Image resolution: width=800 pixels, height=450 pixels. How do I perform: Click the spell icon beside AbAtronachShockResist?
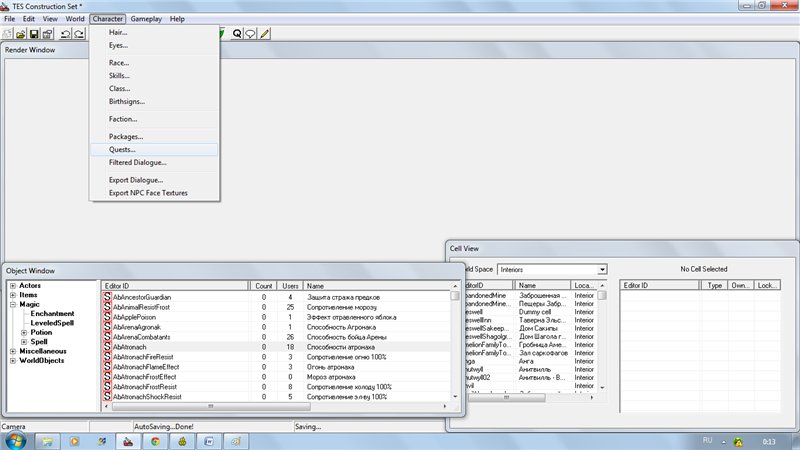coord(107,396)
